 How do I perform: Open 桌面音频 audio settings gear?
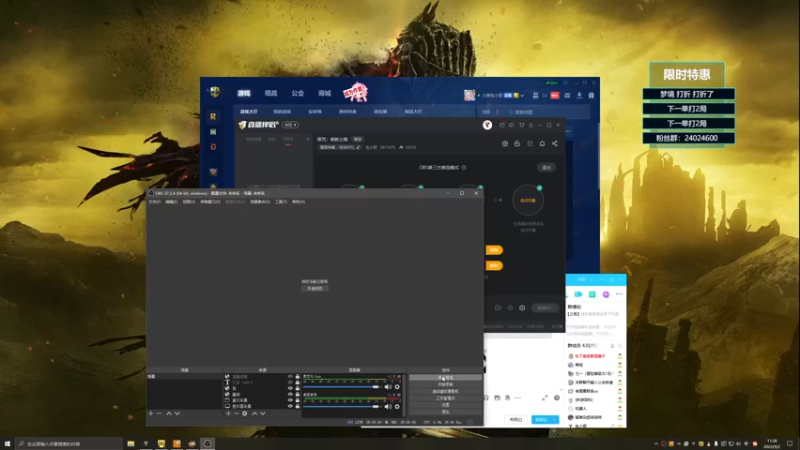(x=397, y=407)
